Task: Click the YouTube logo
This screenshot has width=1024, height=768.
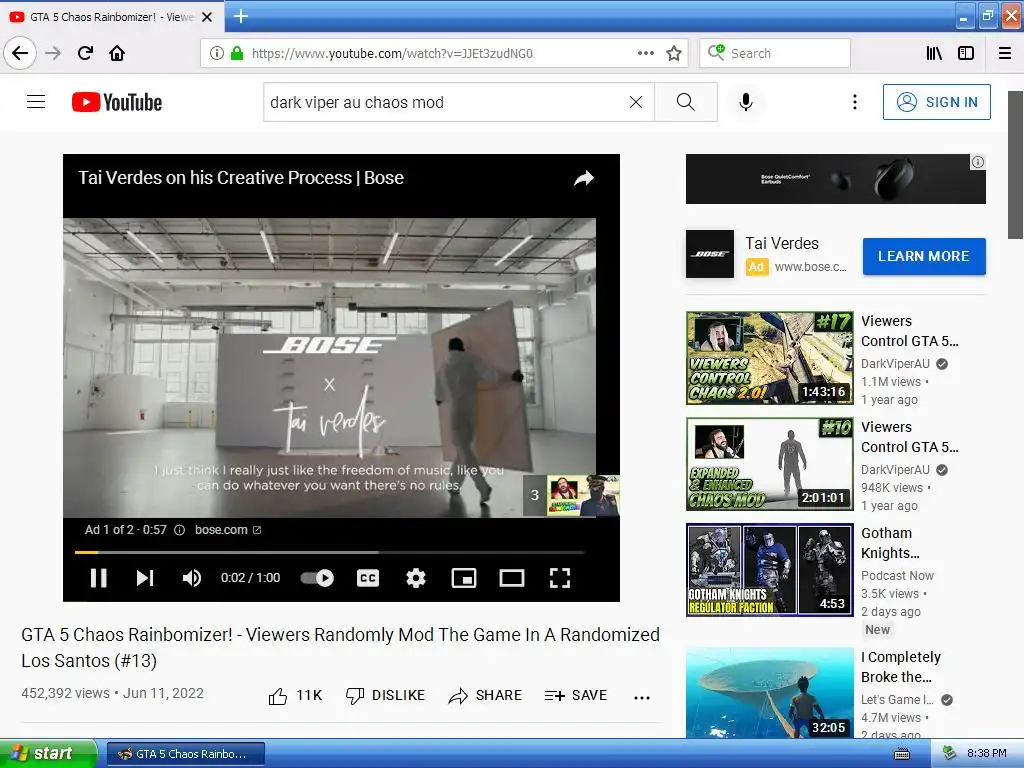Action: pos(117,102)
